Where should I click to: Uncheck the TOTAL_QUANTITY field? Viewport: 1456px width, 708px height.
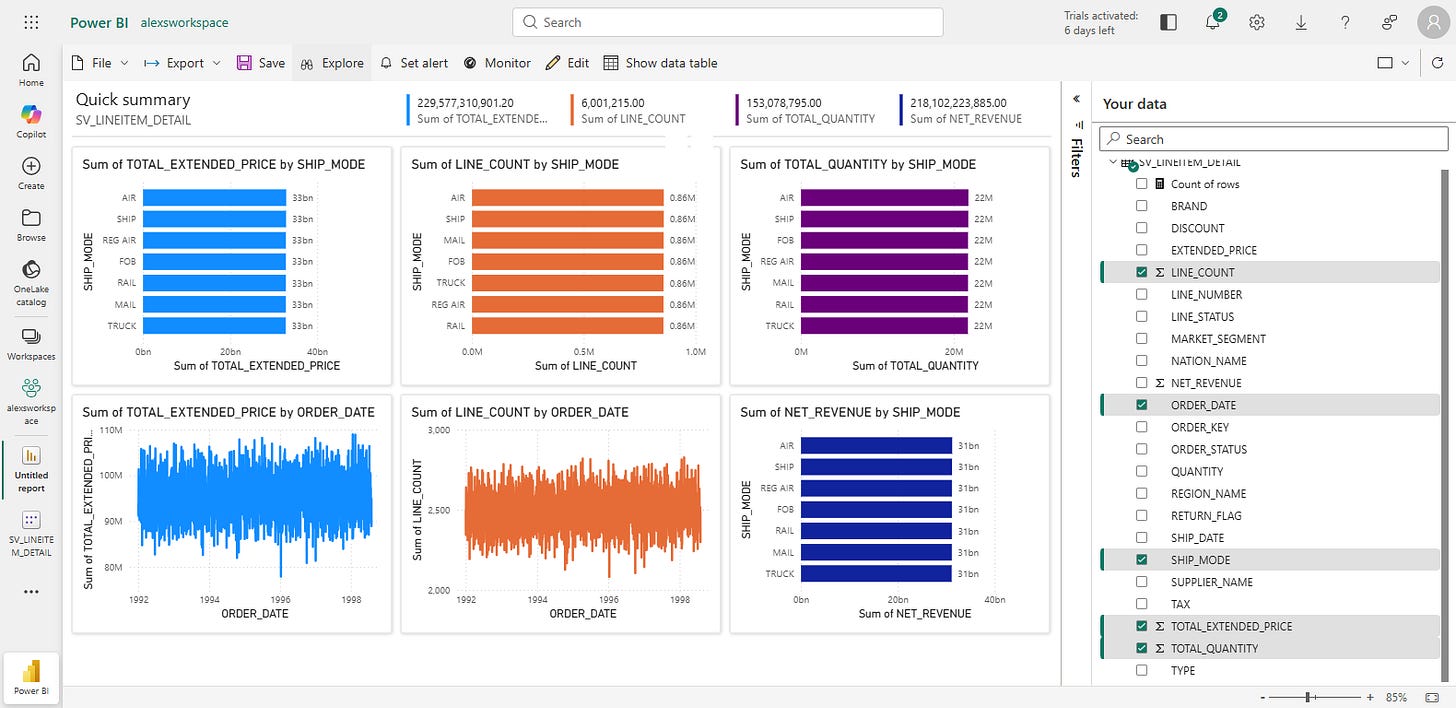pos(1141,648)
